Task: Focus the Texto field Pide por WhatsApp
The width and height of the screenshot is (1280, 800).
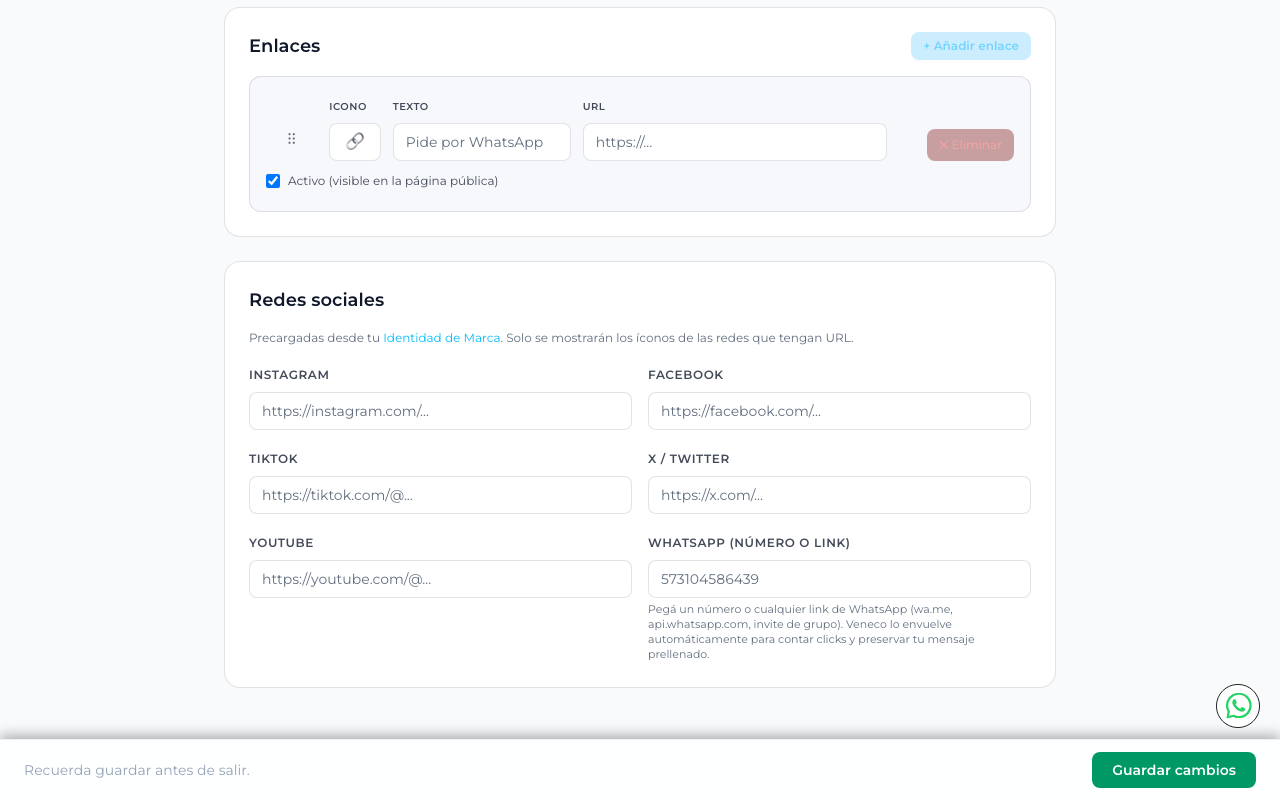Action: [x=482, y=142]
